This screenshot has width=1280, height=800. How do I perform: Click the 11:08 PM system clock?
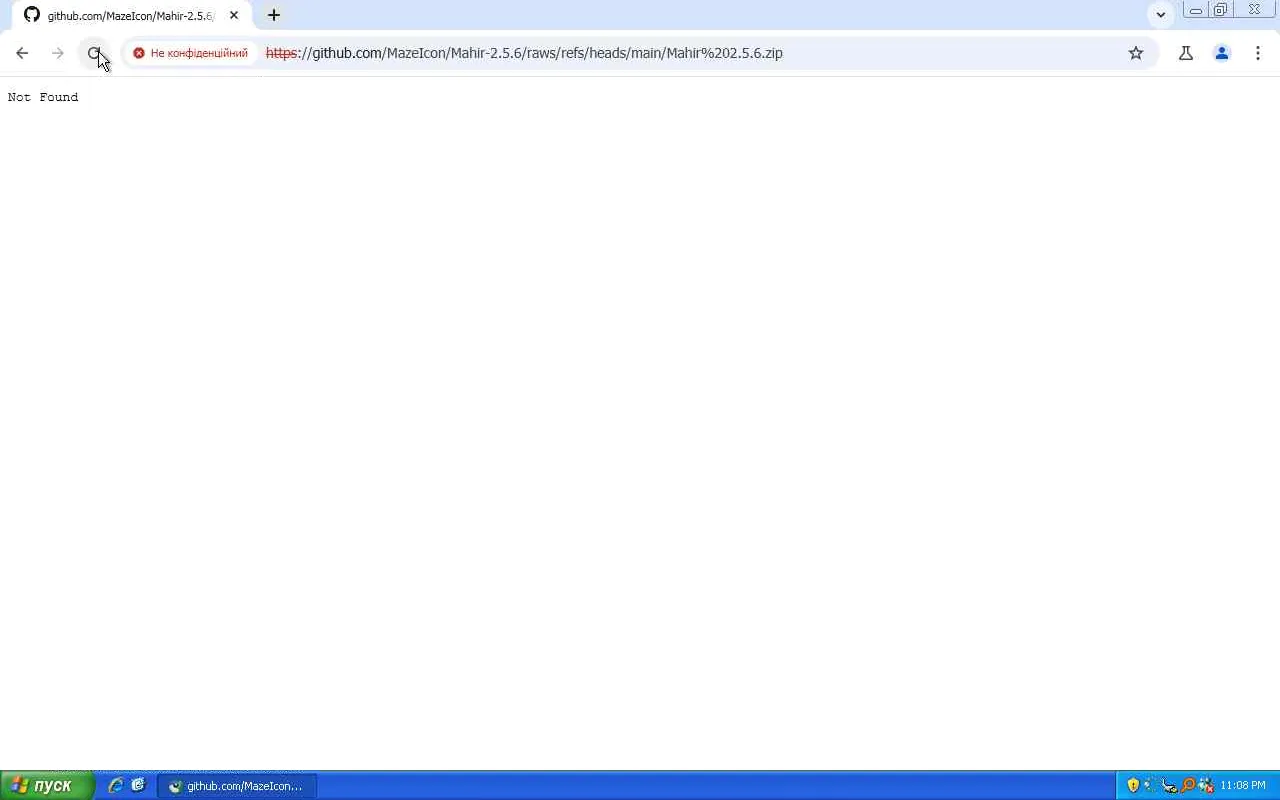point(1243,786)
